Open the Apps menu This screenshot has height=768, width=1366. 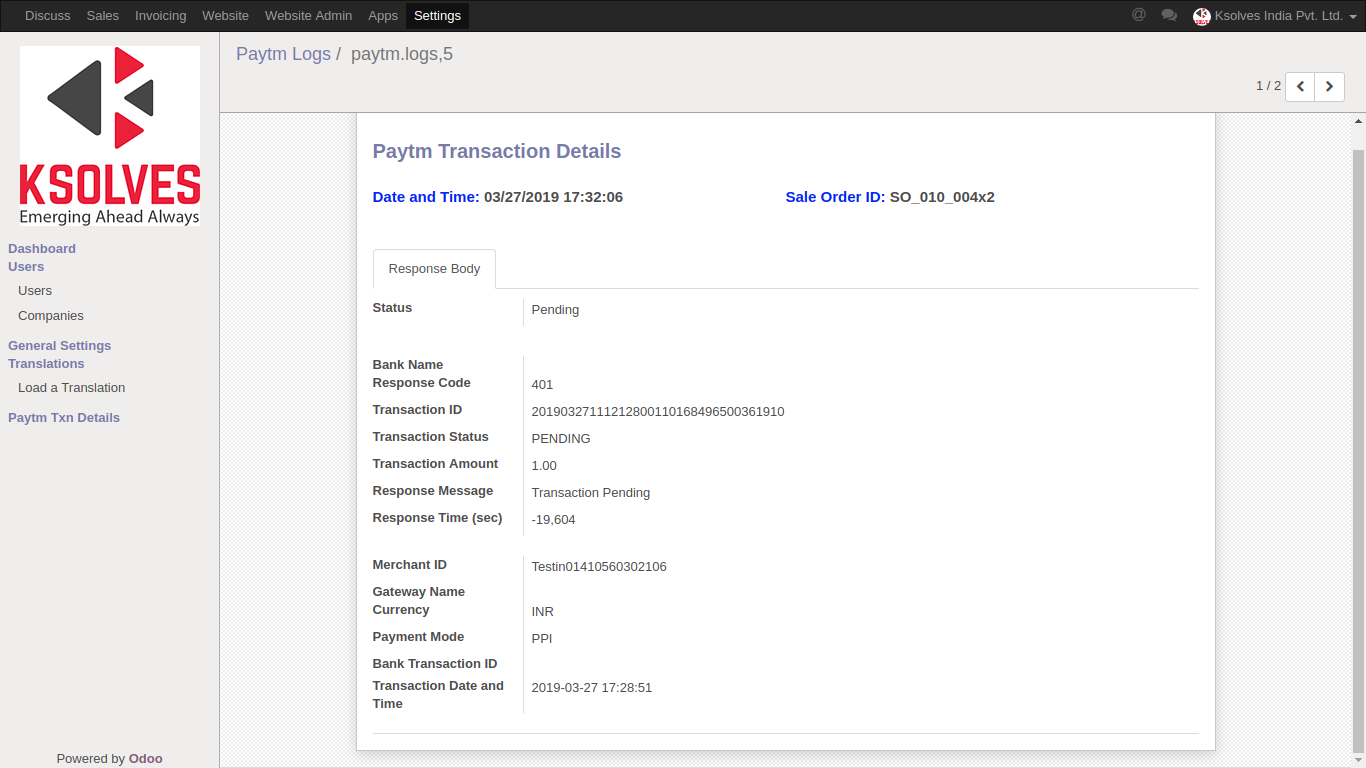point(382,15)
